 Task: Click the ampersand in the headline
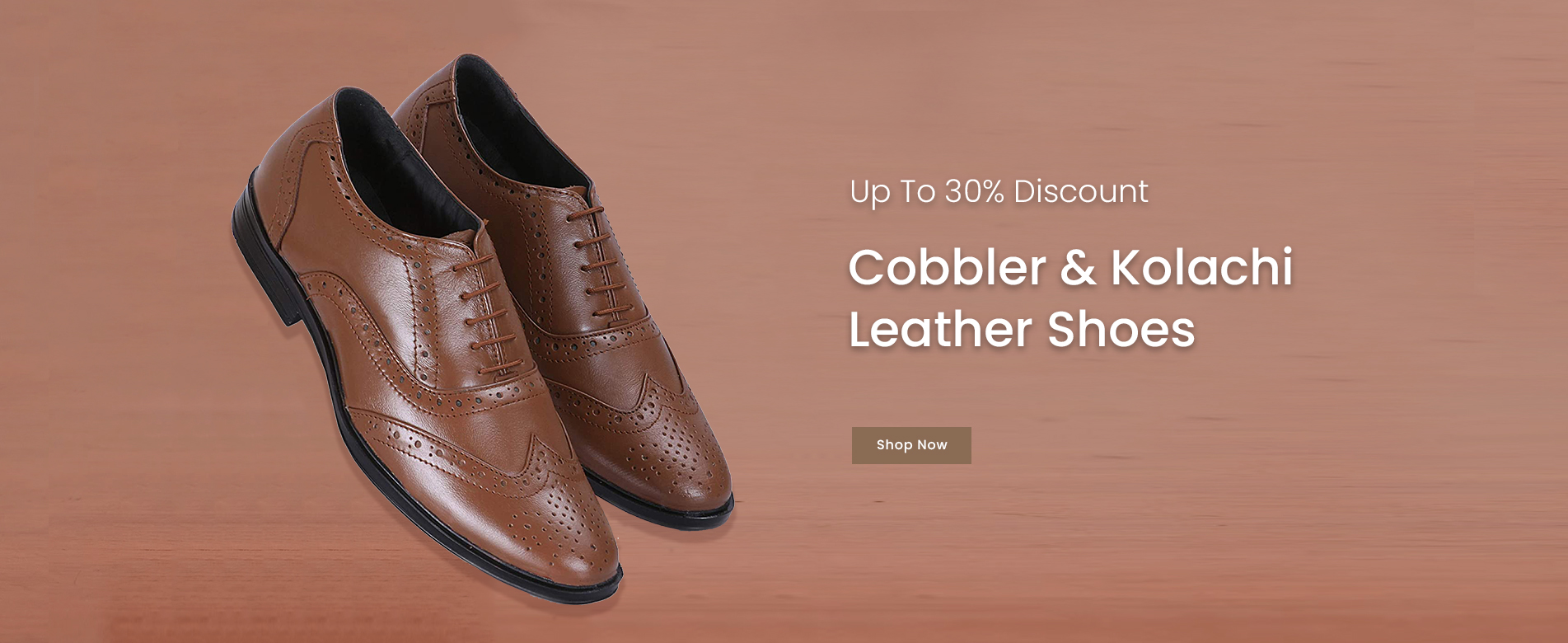pyautogui.click(x=1078, y=268)
